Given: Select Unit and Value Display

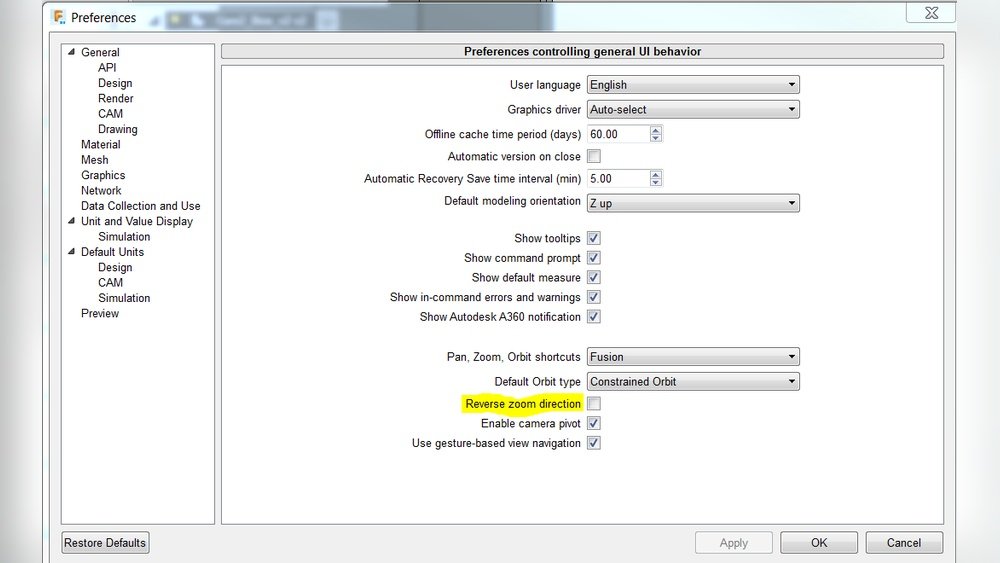Looking at the screenshot, I should 136,221.
